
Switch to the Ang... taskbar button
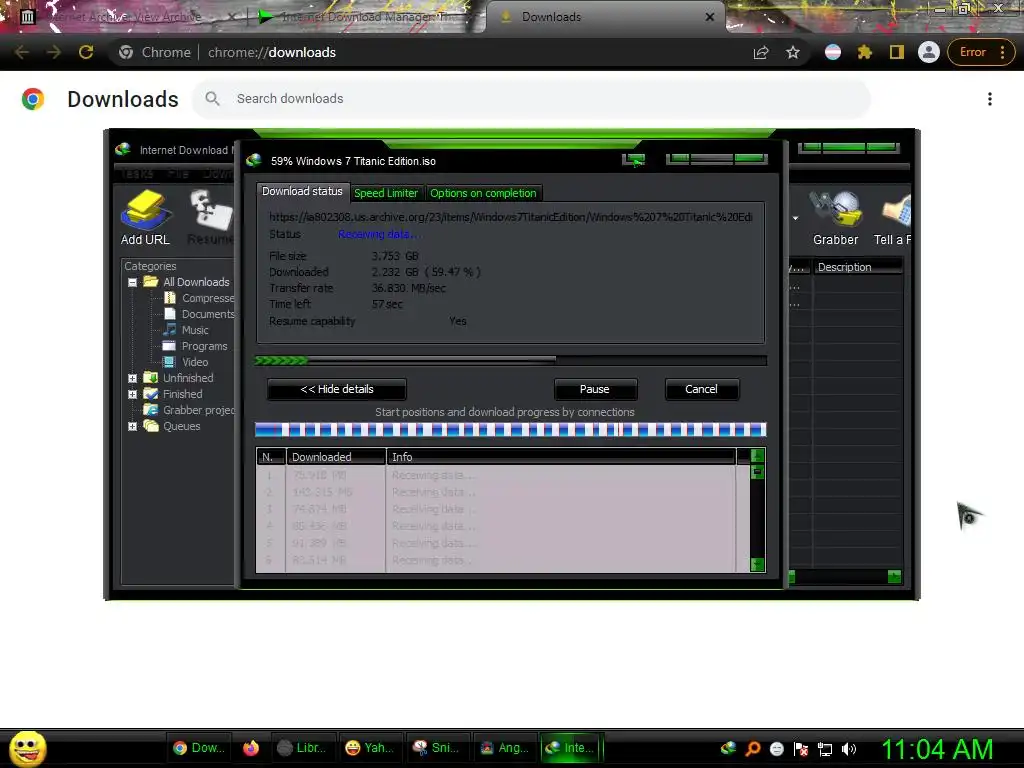pyautogui.click(x=504, y=748)
